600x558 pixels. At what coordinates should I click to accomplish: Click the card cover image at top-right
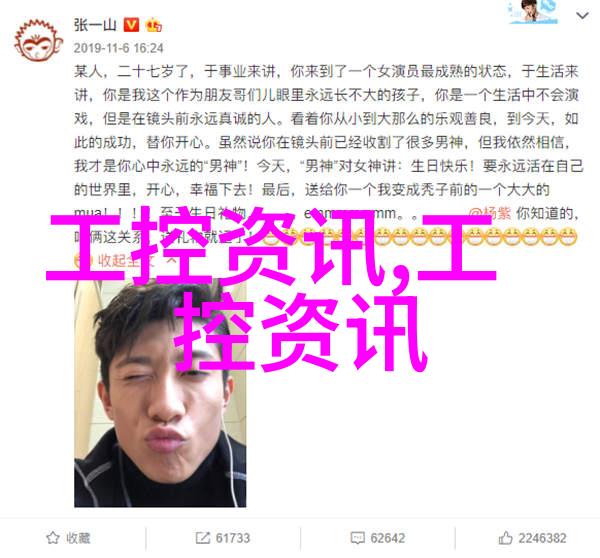(533, 12)
